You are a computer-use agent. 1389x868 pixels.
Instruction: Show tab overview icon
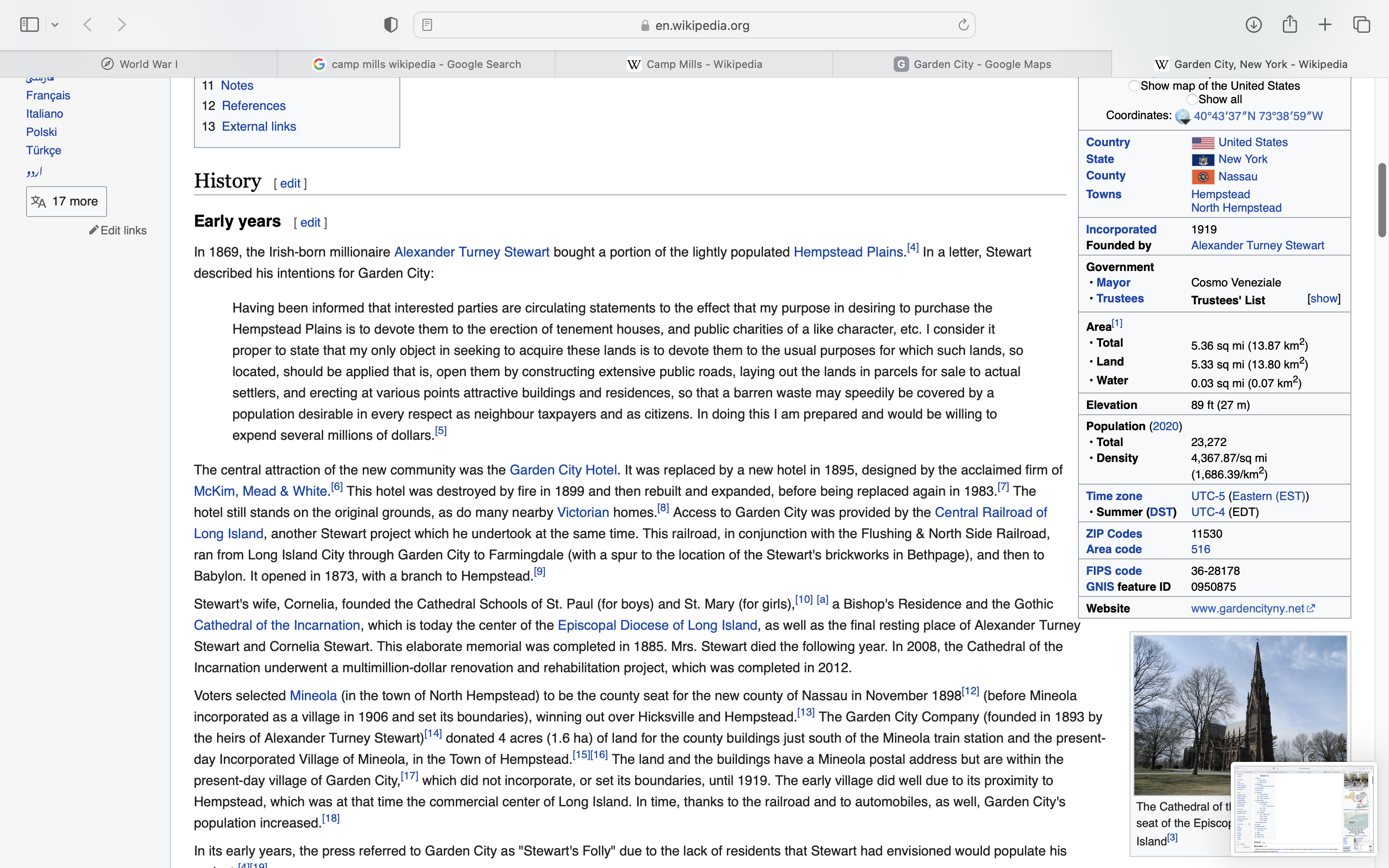[x=1362, y=25]
